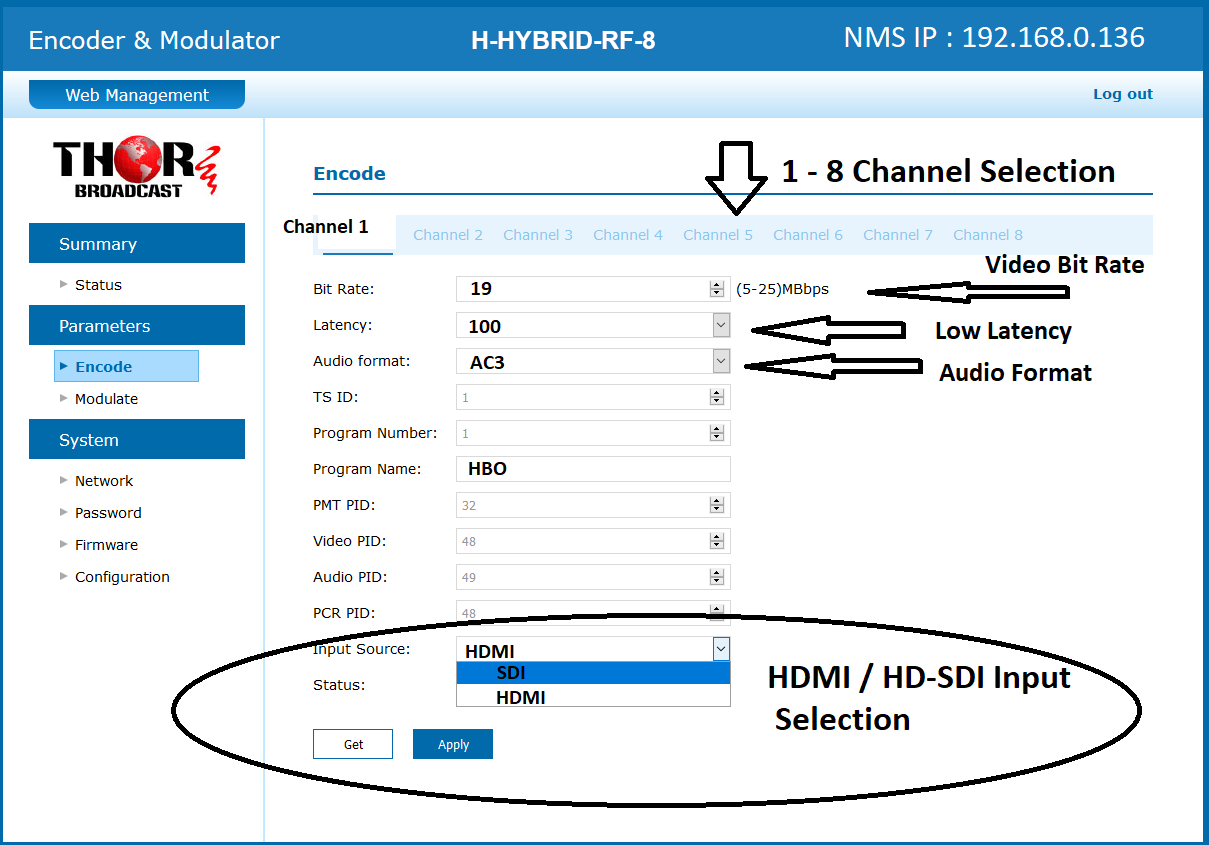Click the Log out link

[x=1122, y=94]
